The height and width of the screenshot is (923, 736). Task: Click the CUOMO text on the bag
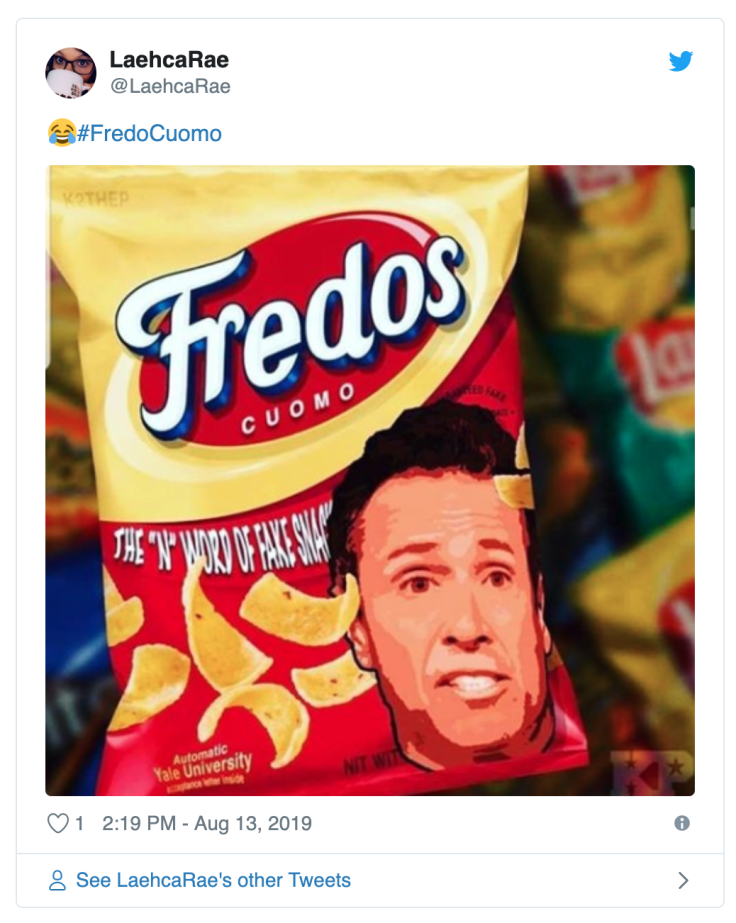pos(299,408)
